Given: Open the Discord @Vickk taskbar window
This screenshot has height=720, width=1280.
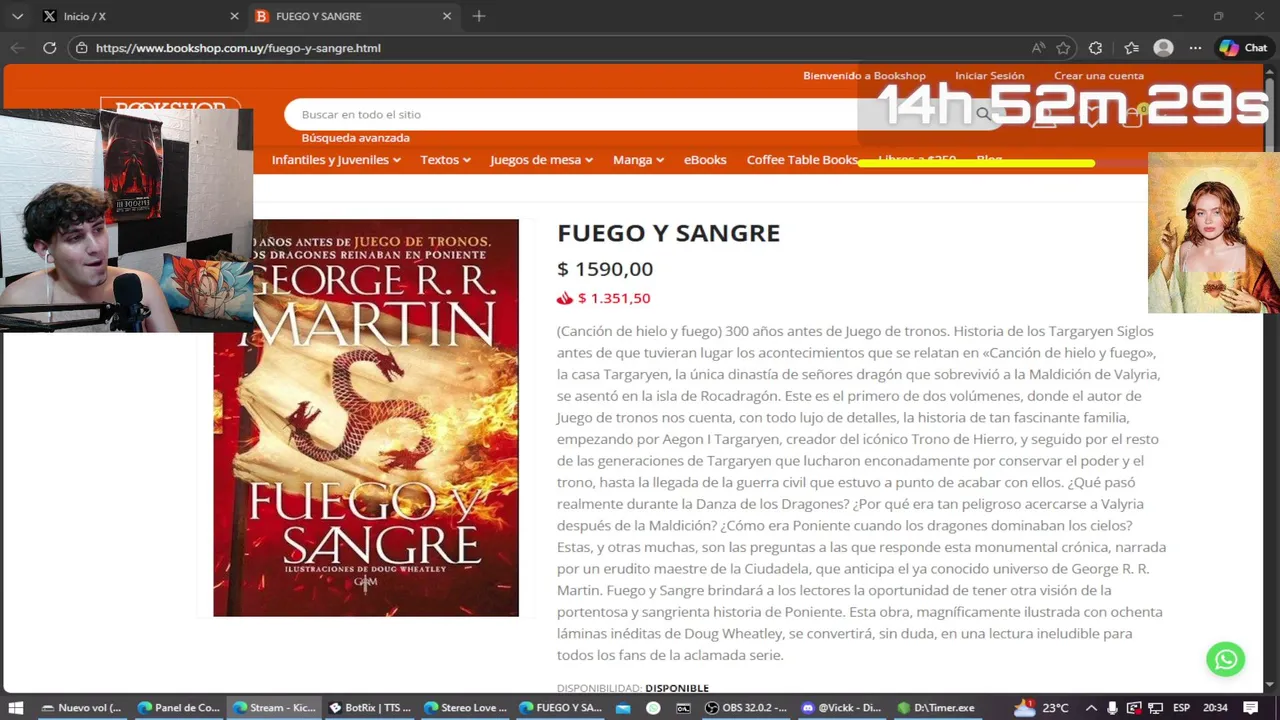Looking at the screenshot, I should 842,708.
